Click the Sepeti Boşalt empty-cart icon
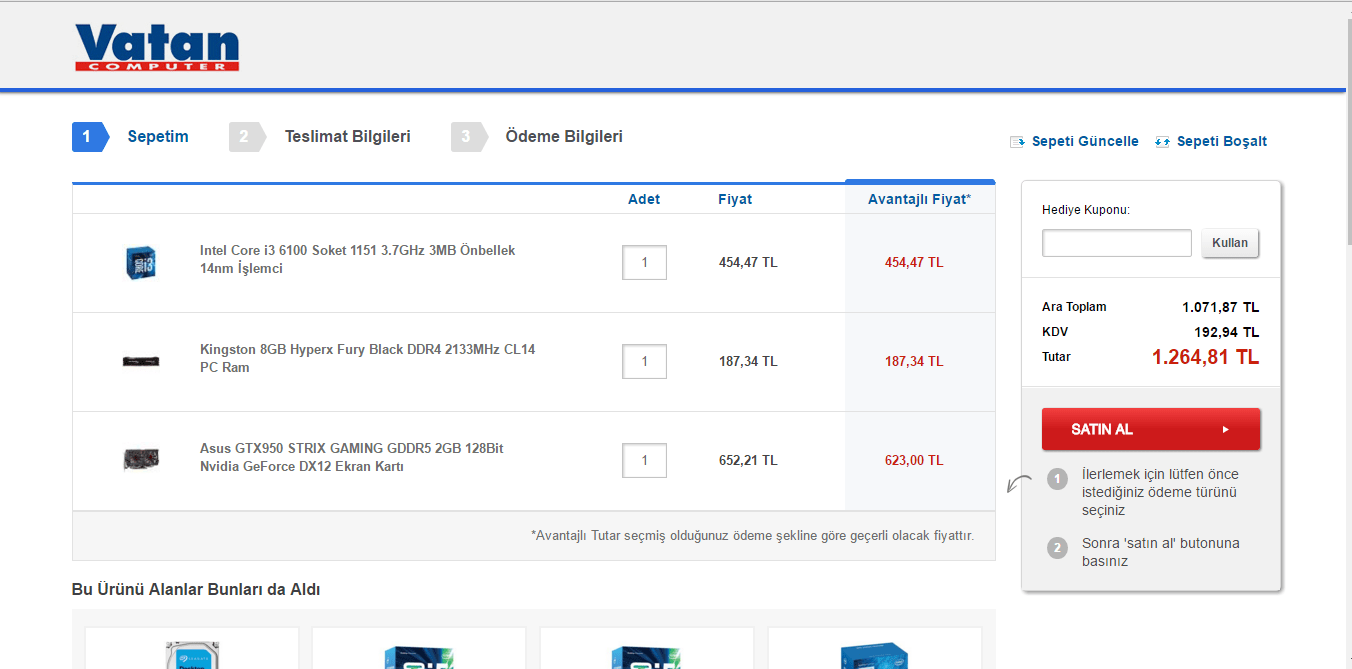This screenshot has width=1352, height=669. pyautogui.click(x=1162, y=142)
